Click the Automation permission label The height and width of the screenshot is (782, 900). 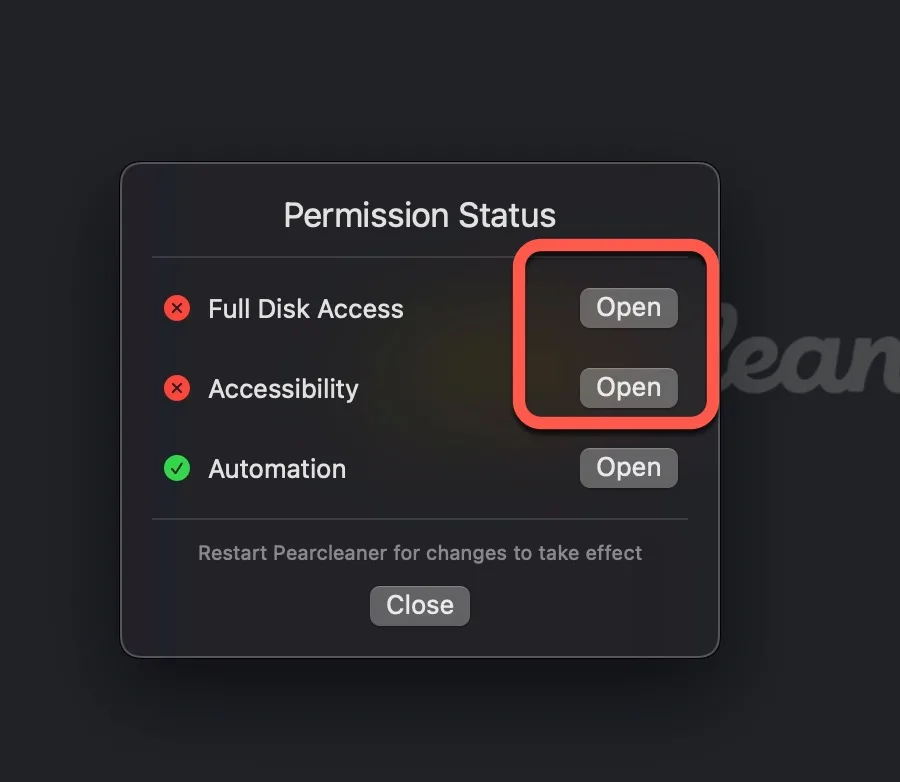[x=277, y=469]
